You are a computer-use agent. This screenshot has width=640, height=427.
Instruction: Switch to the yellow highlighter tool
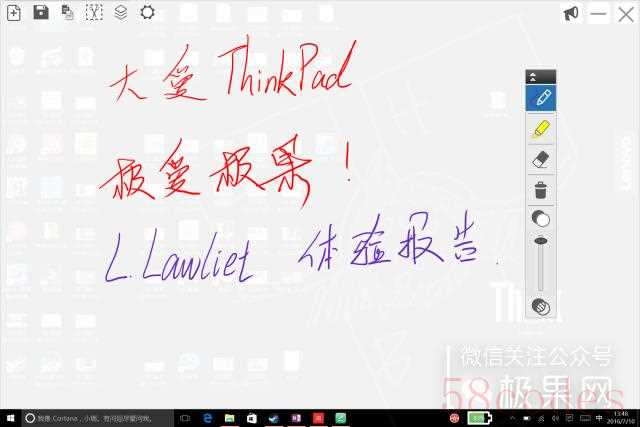541,128
